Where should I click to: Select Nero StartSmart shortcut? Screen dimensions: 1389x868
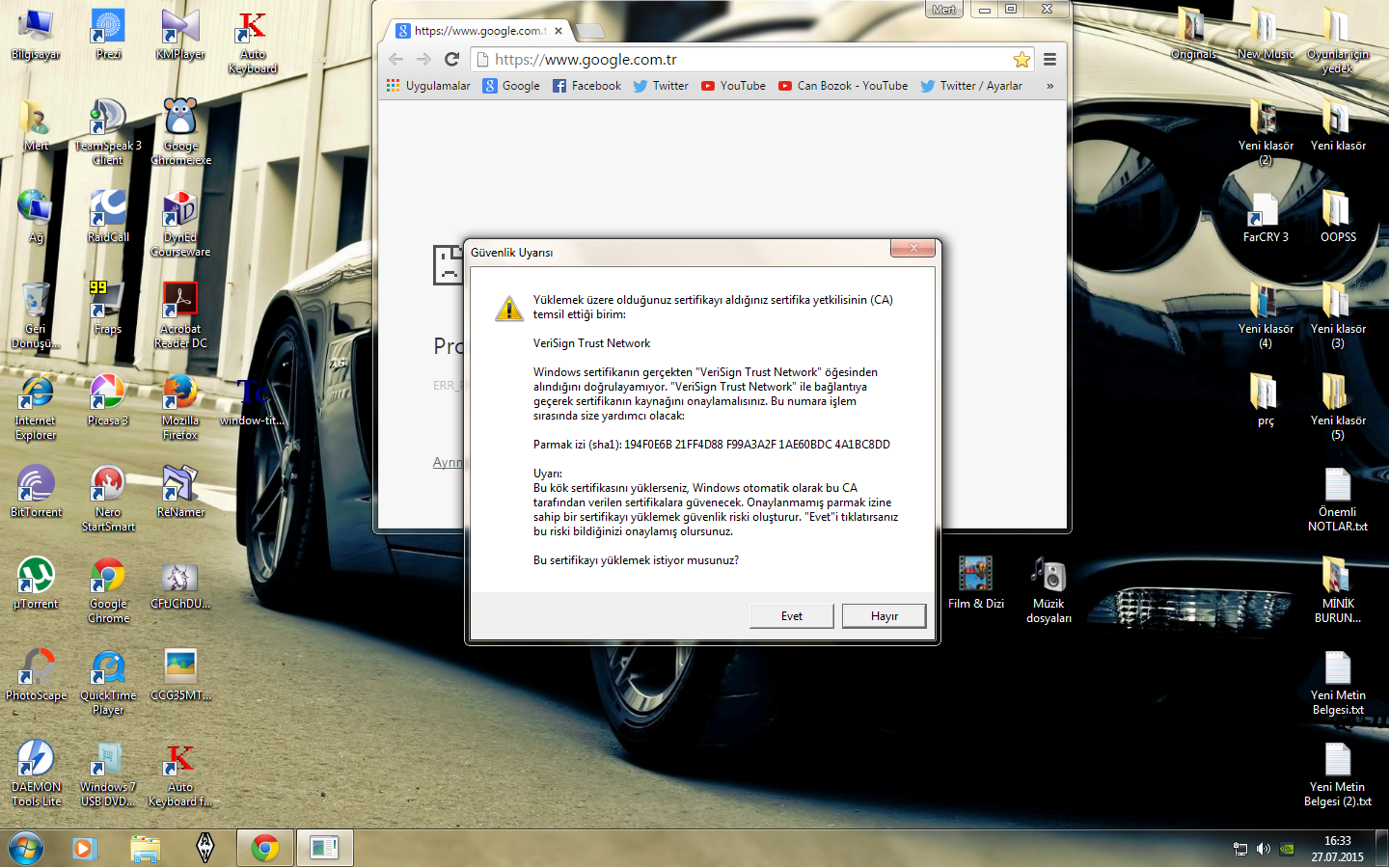coord(108,499)
